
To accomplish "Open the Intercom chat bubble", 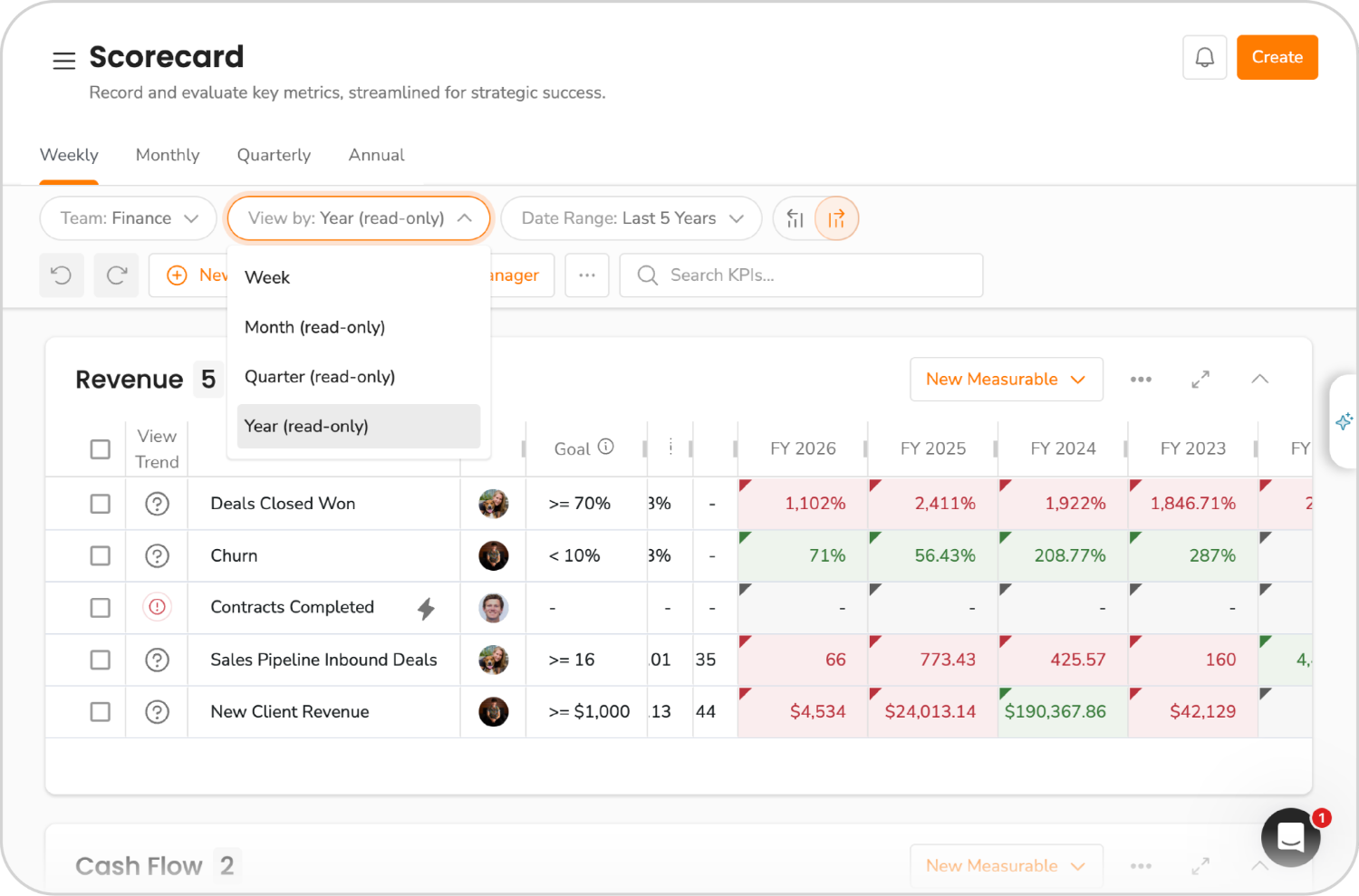I will pos(1290,837).
